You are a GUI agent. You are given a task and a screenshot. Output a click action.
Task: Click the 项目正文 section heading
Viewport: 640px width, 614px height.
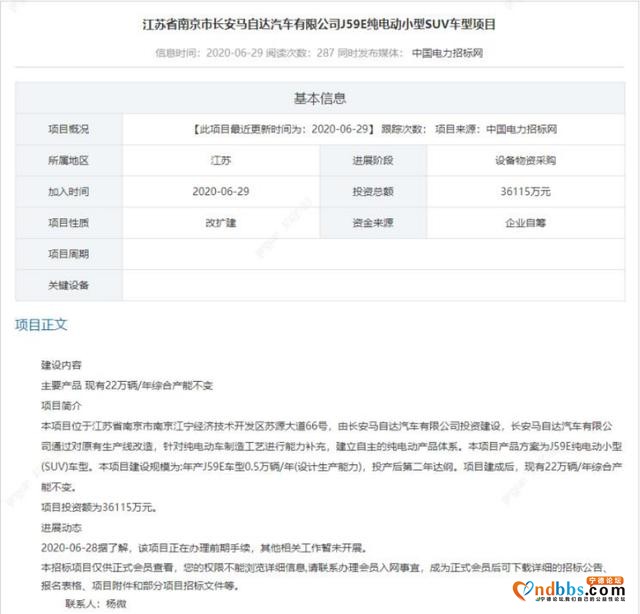(x=41, y=325)
